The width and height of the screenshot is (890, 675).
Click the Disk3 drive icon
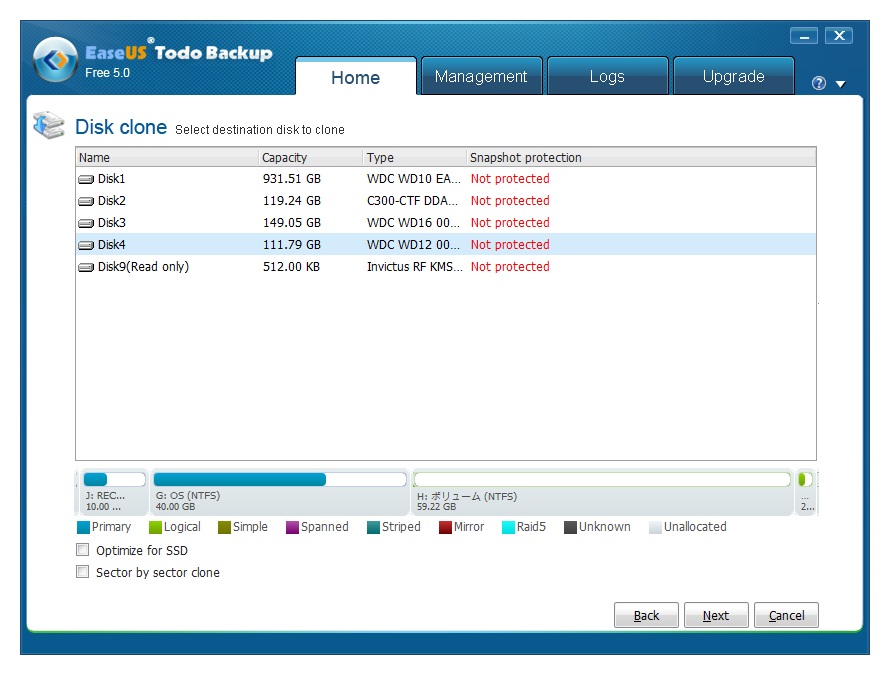point(86,223)
